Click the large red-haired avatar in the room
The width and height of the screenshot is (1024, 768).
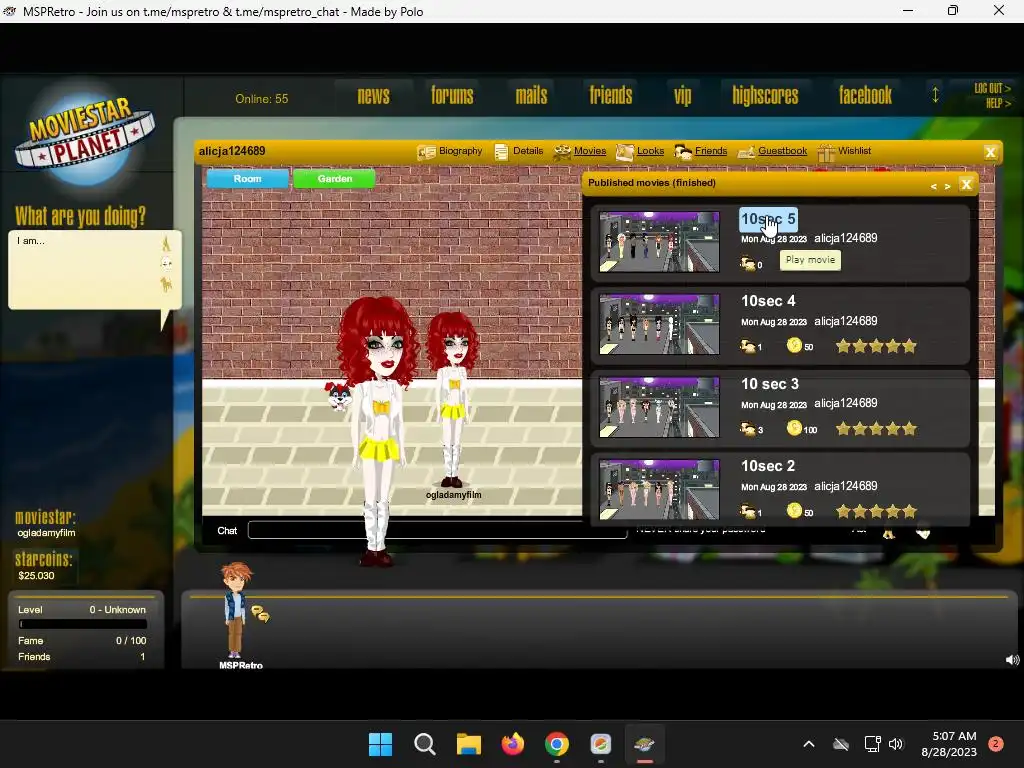[x=378, y=431]
